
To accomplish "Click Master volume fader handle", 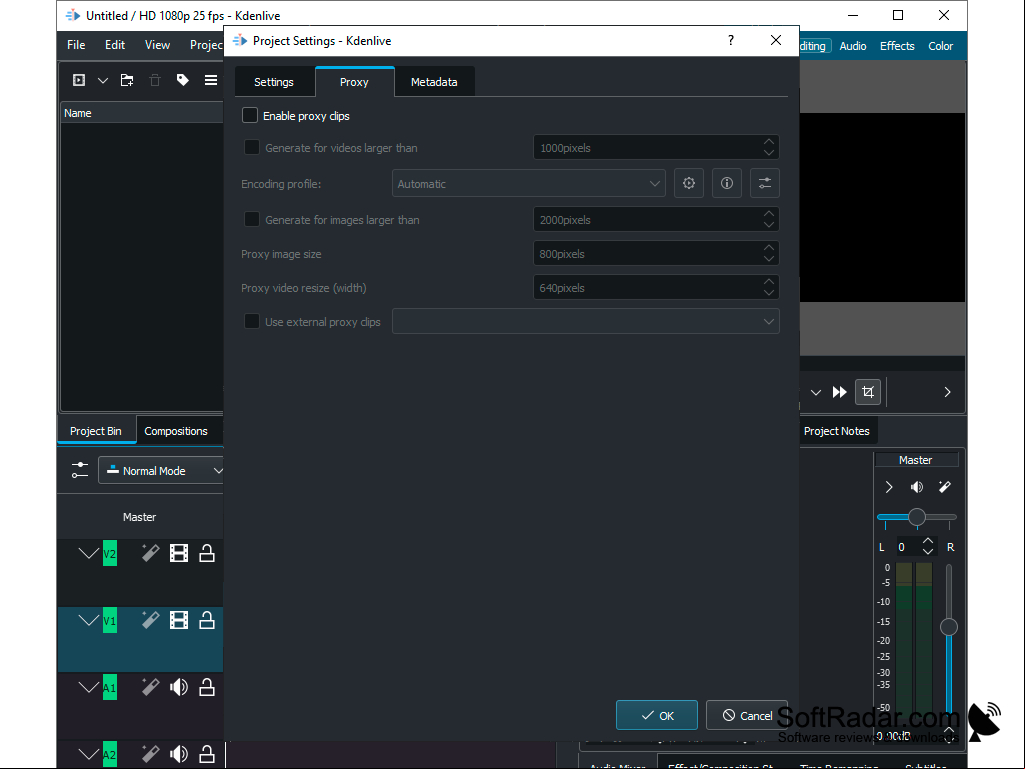I will click(949, 627).
